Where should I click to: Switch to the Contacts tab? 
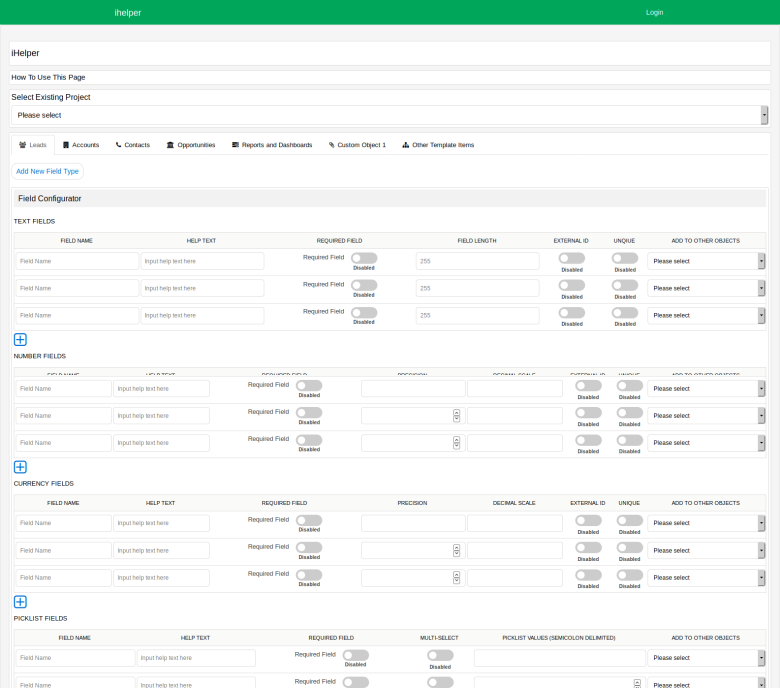[133, 145]
